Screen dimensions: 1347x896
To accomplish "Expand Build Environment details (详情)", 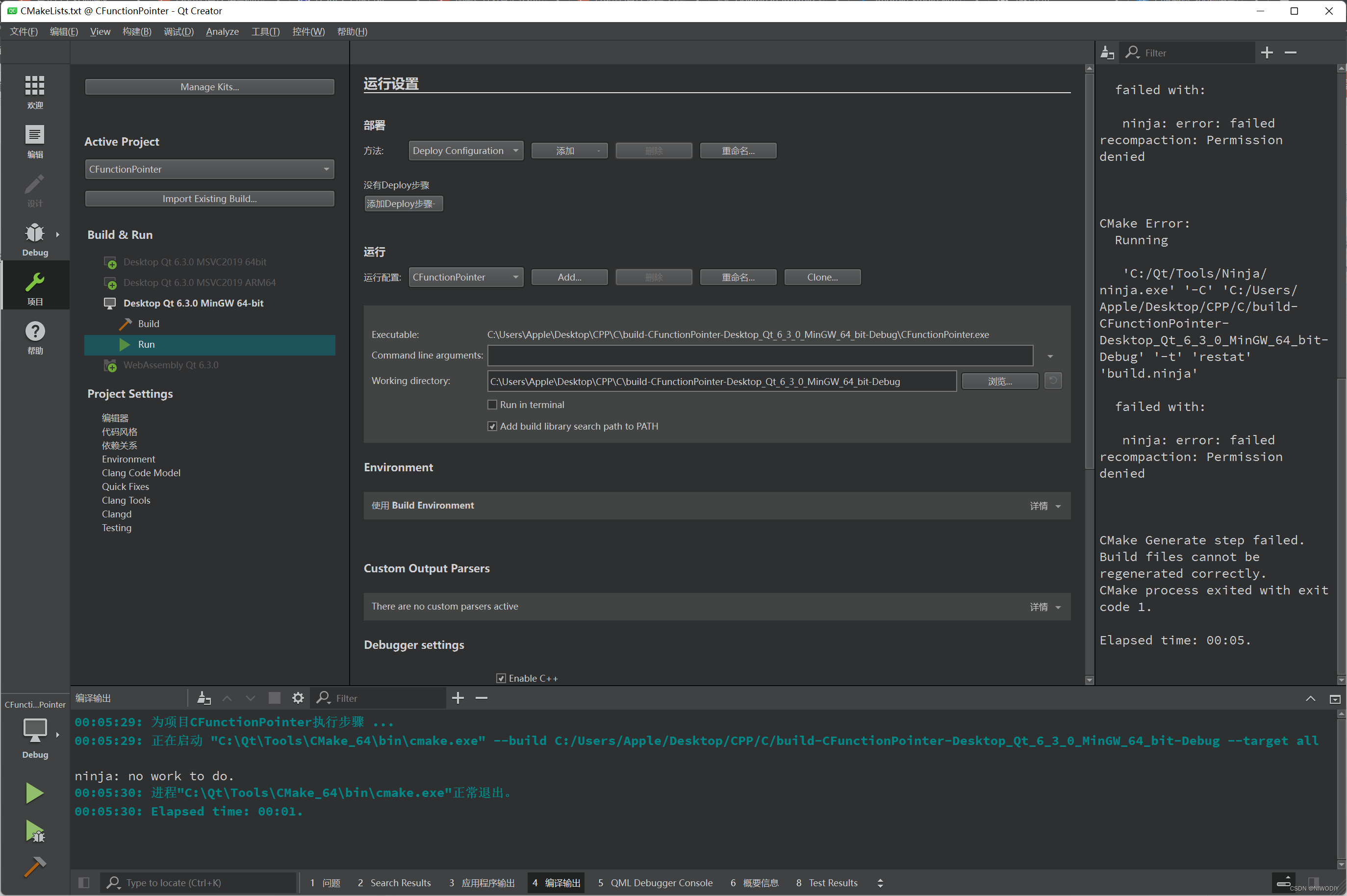I will click(x=1045, y=506).
